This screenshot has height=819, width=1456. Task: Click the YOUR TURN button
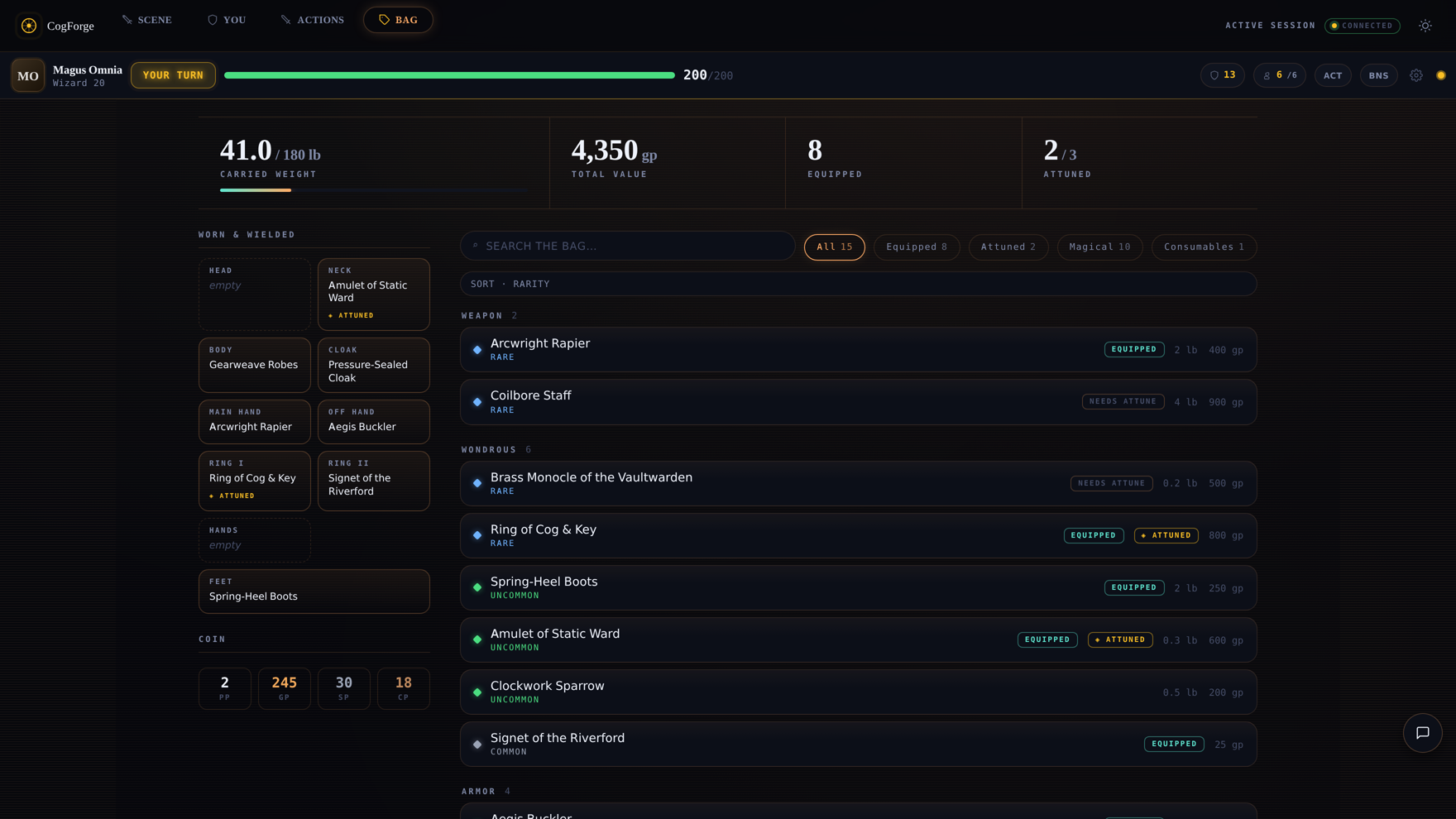click(173, 75)
